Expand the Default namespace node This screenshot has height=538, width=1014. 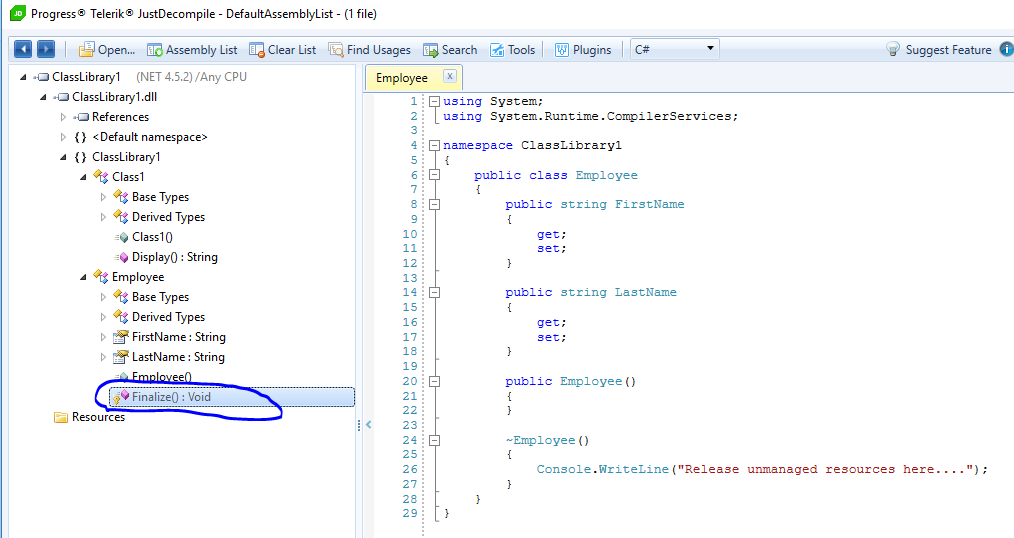pyautogui.click(x=63, y=137)
